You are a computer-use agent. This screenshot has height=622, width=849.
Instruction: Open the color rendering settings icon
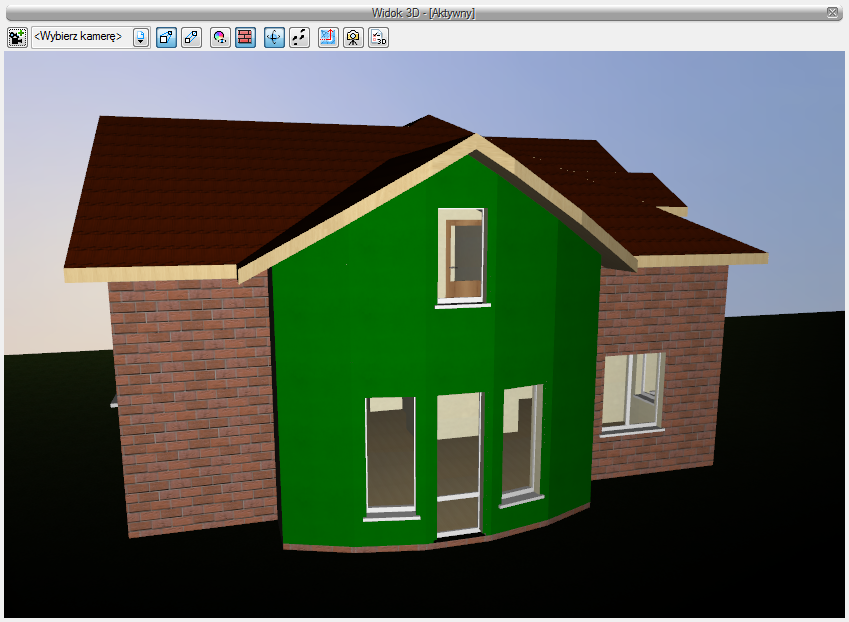tap(220, 37)
